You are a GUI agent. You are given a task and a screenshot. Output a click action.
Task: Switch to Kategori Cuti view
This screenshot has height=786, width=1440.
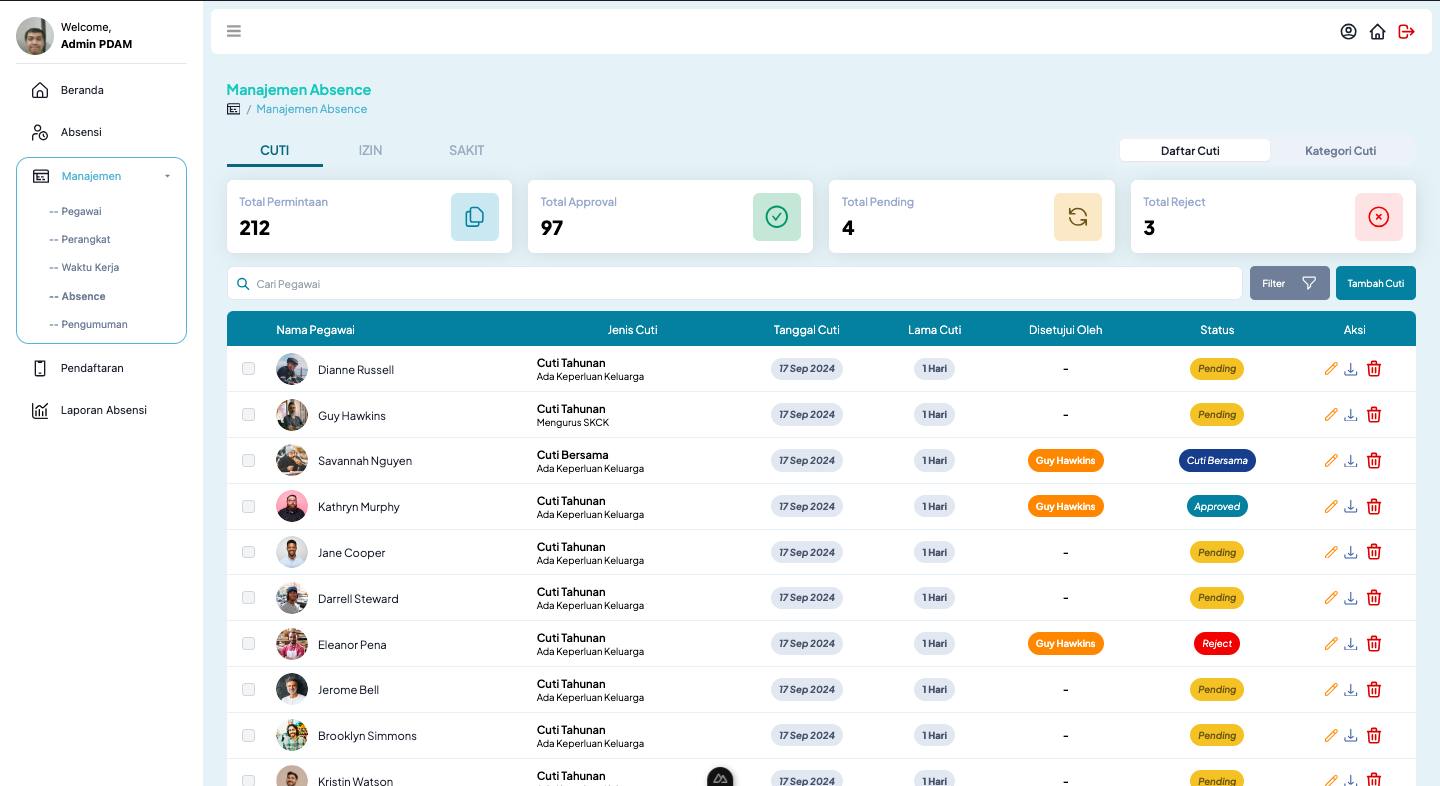tap(1340, 151)
